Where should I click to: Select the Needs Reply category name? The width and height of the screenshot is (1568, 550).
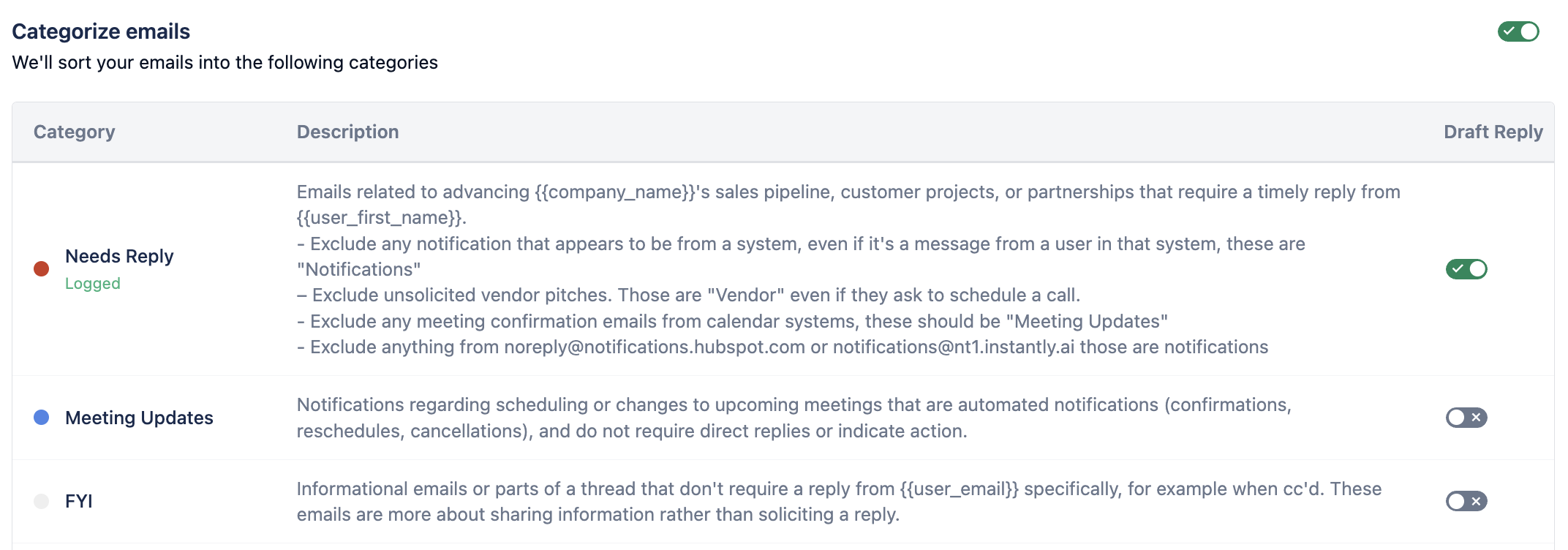tap(119, 256)
